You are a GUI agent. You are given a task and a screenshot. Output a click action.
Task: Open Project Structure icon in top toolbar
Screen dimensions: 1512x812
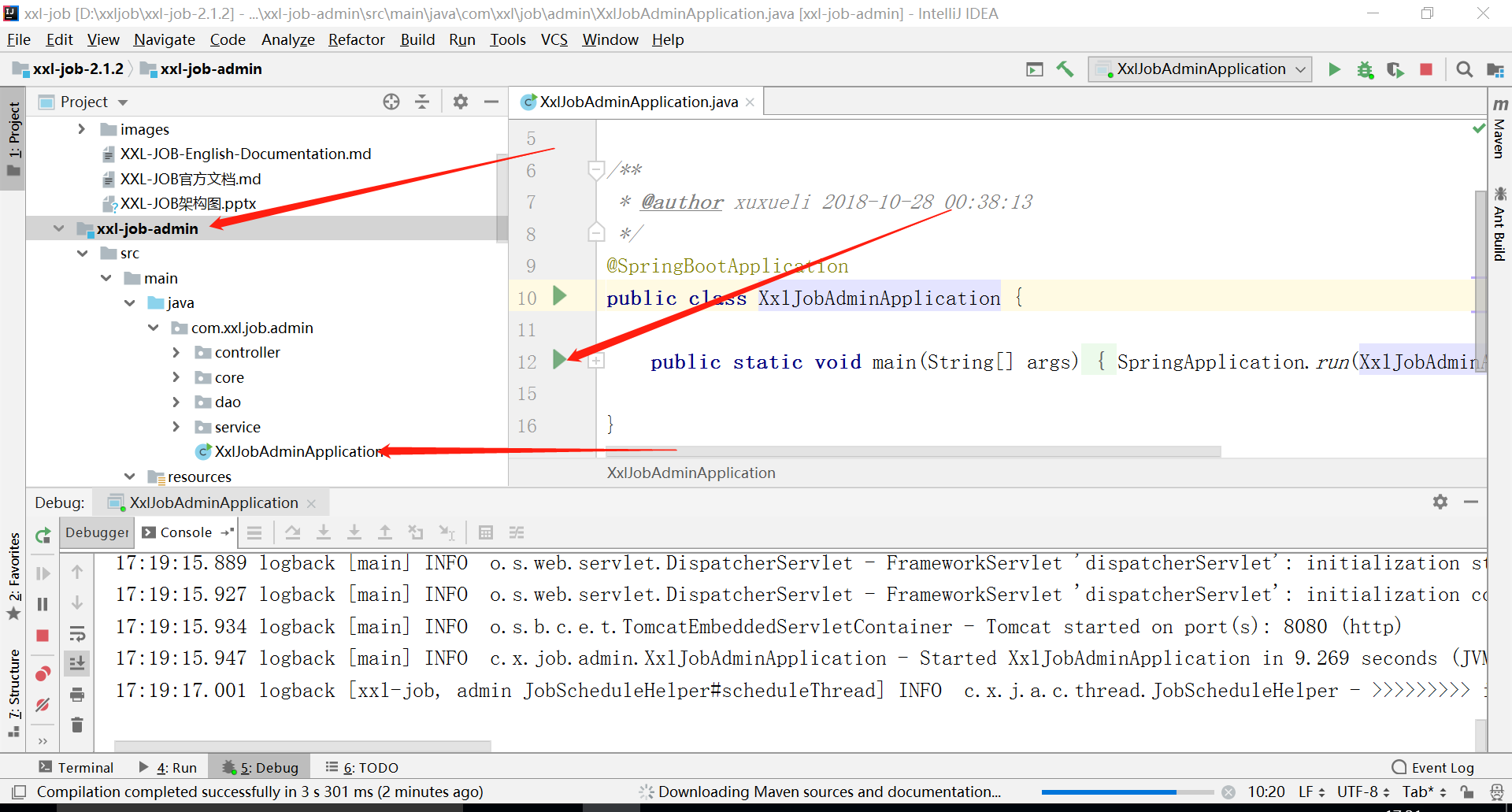tap(1495, 69)
